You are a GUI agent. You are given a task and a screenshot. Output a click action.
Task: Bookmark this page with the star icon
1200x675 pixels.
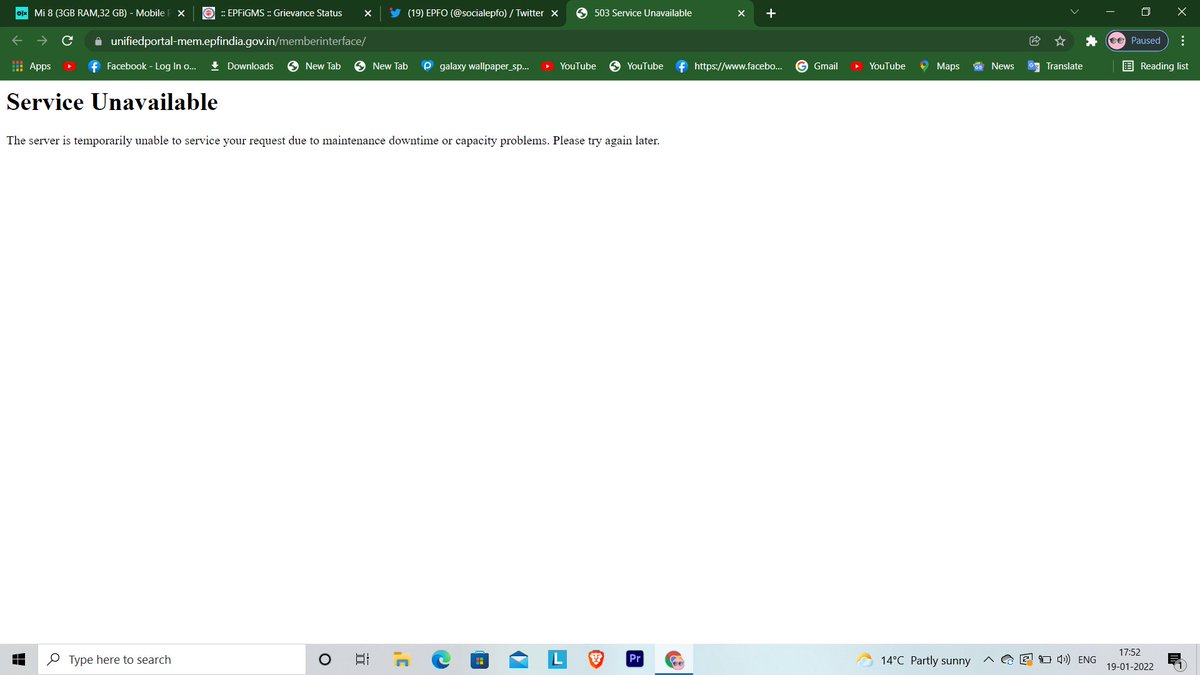(1060, 41)
